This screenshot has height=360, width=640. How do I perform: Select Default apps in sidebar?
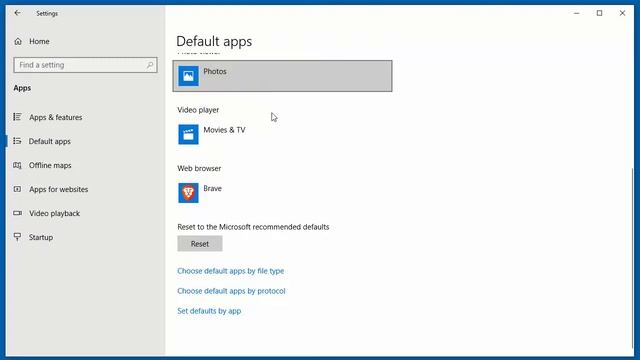tap(50, 141)
